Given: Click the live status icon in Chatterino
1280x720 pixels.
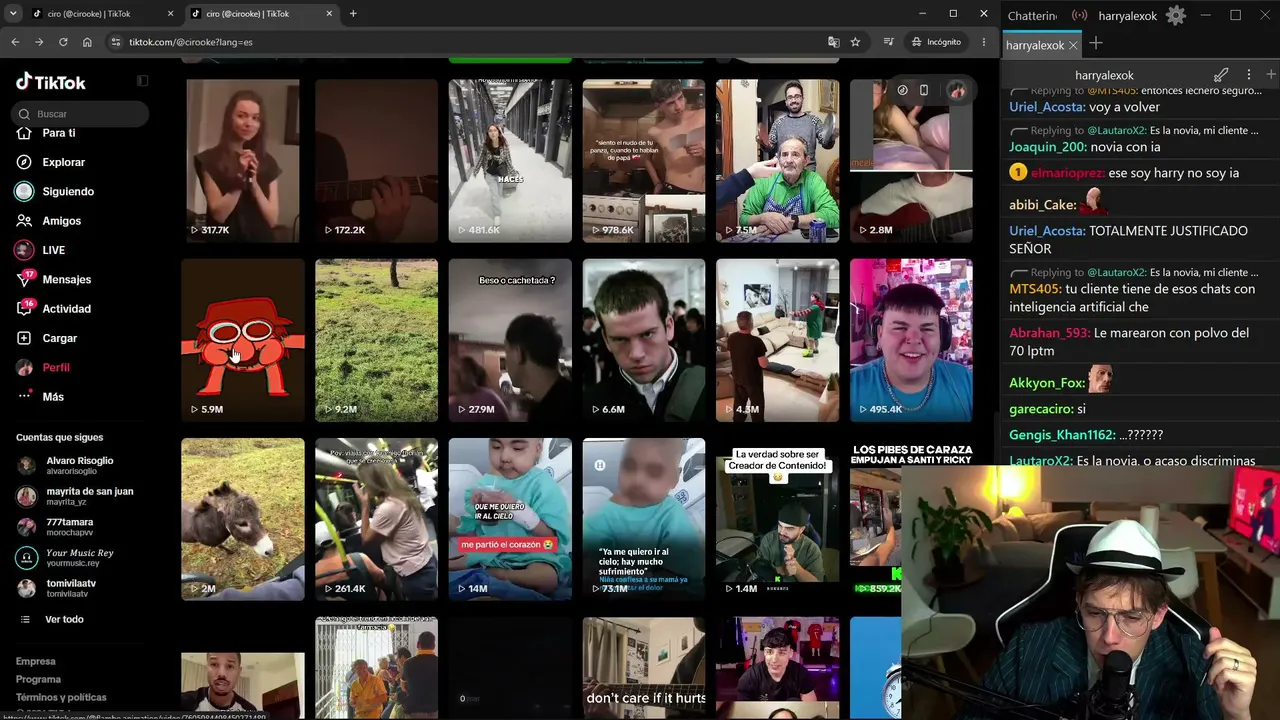Looking at the screenshot, I should click(1079, 15).
